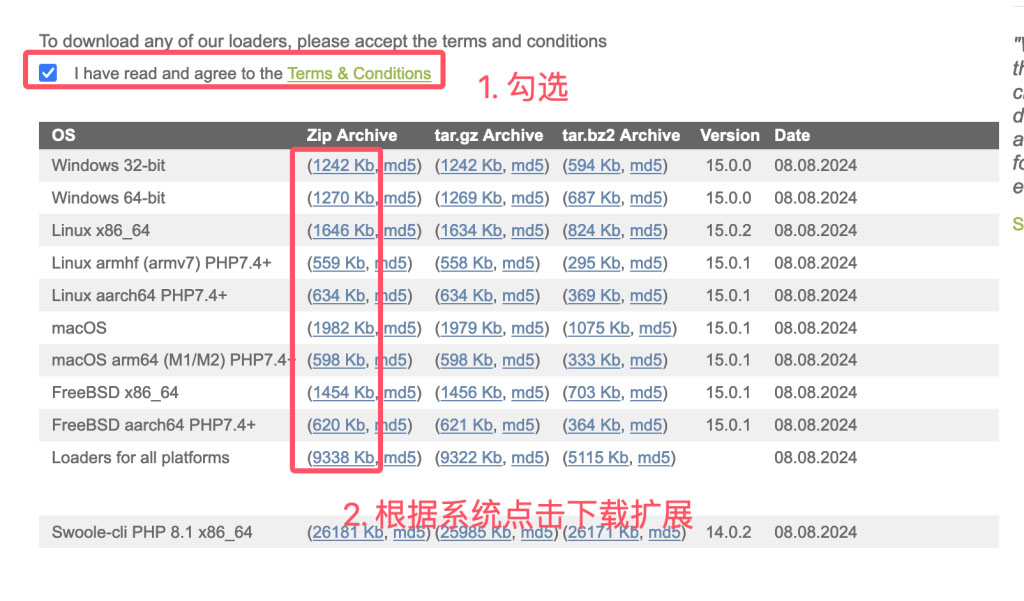Download Loaders for all platforms zip 9338 Kb
This screenshot has width=1024, height=601.
343,458
